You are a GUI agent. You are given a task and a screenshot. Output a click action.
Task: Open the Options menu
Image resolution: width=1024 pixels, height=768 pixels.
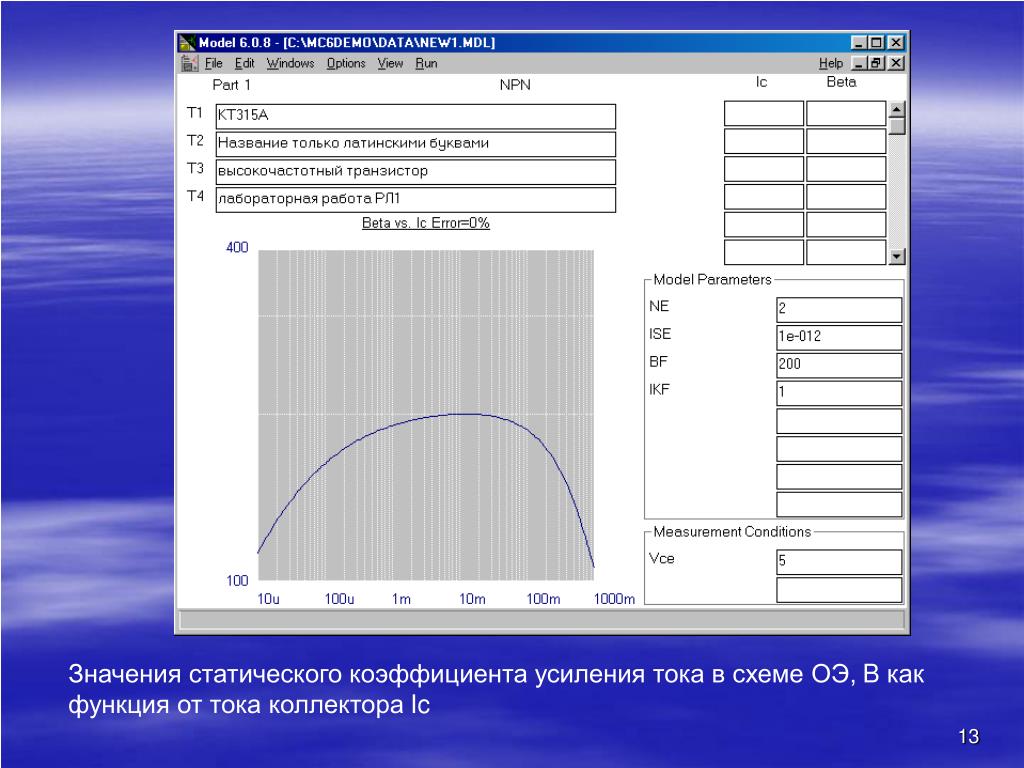pos(346,63)
